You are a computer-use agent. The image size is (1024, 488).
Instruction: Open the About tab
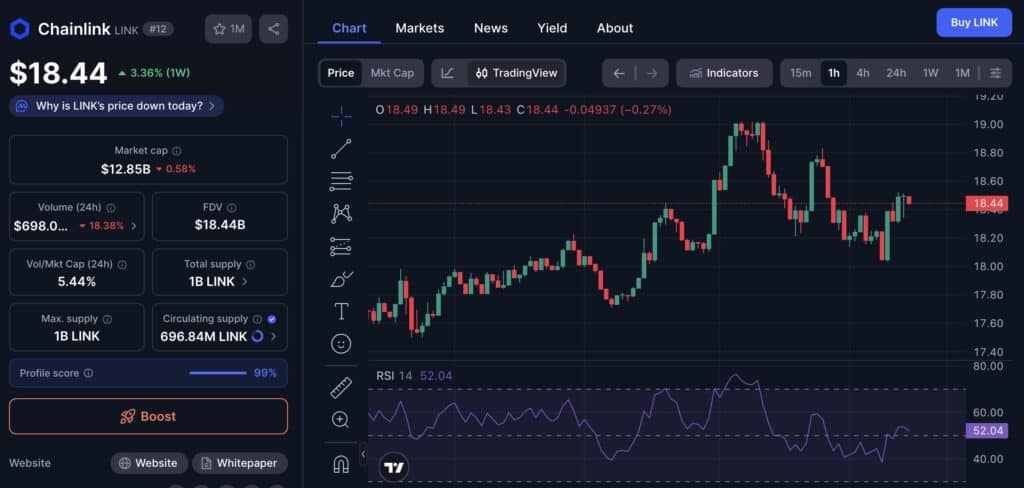[615, 28]
